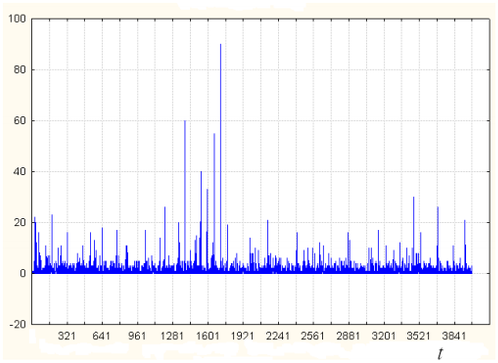498x363 pixels.
Task: Click the spike near 3521 reaching 30
Action: pos(414,235)
